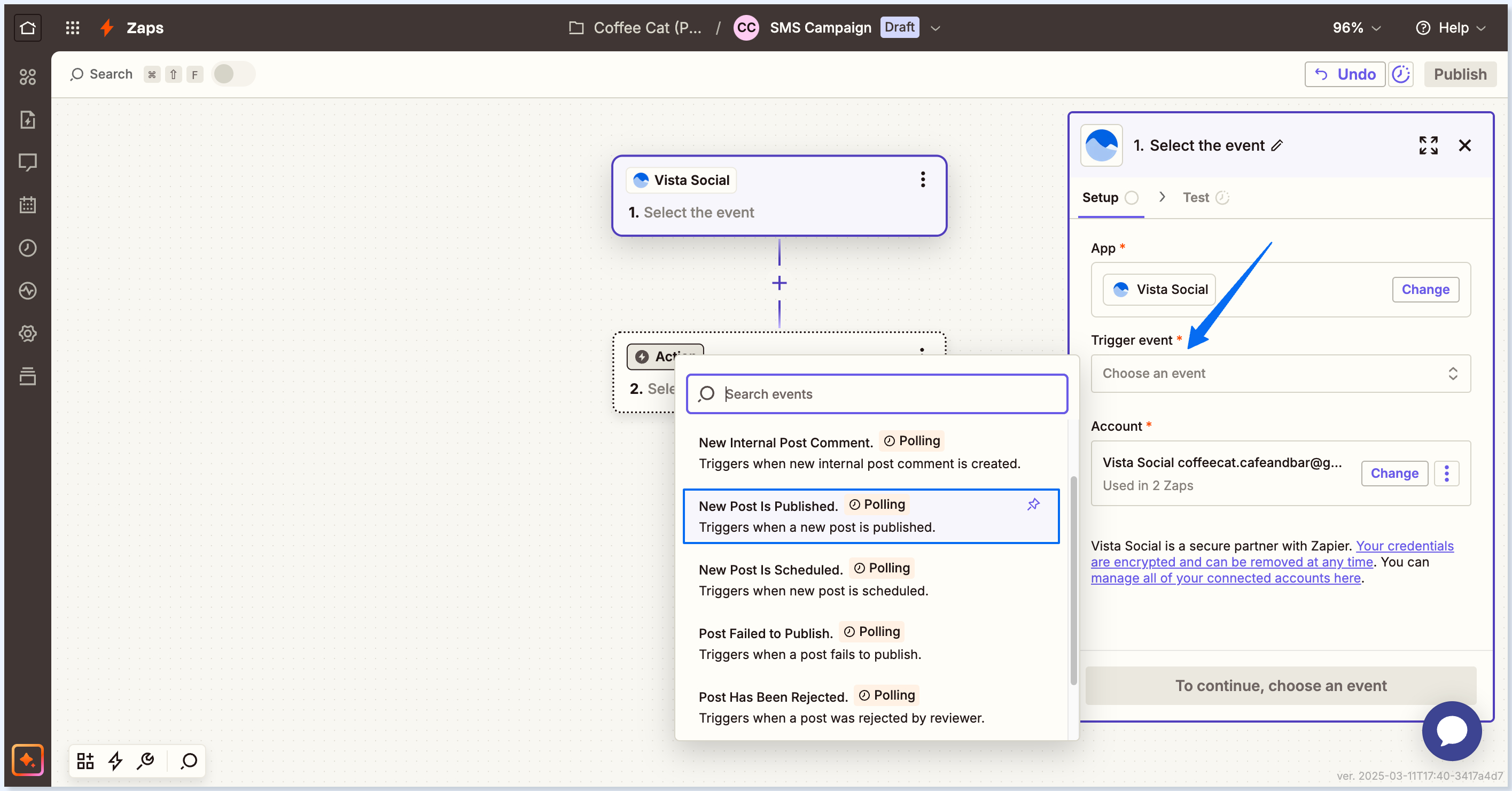Click the Zaps lightning bolt logo
The width and height of the screenshot is (1512, 791).
[x=107, y=28]
